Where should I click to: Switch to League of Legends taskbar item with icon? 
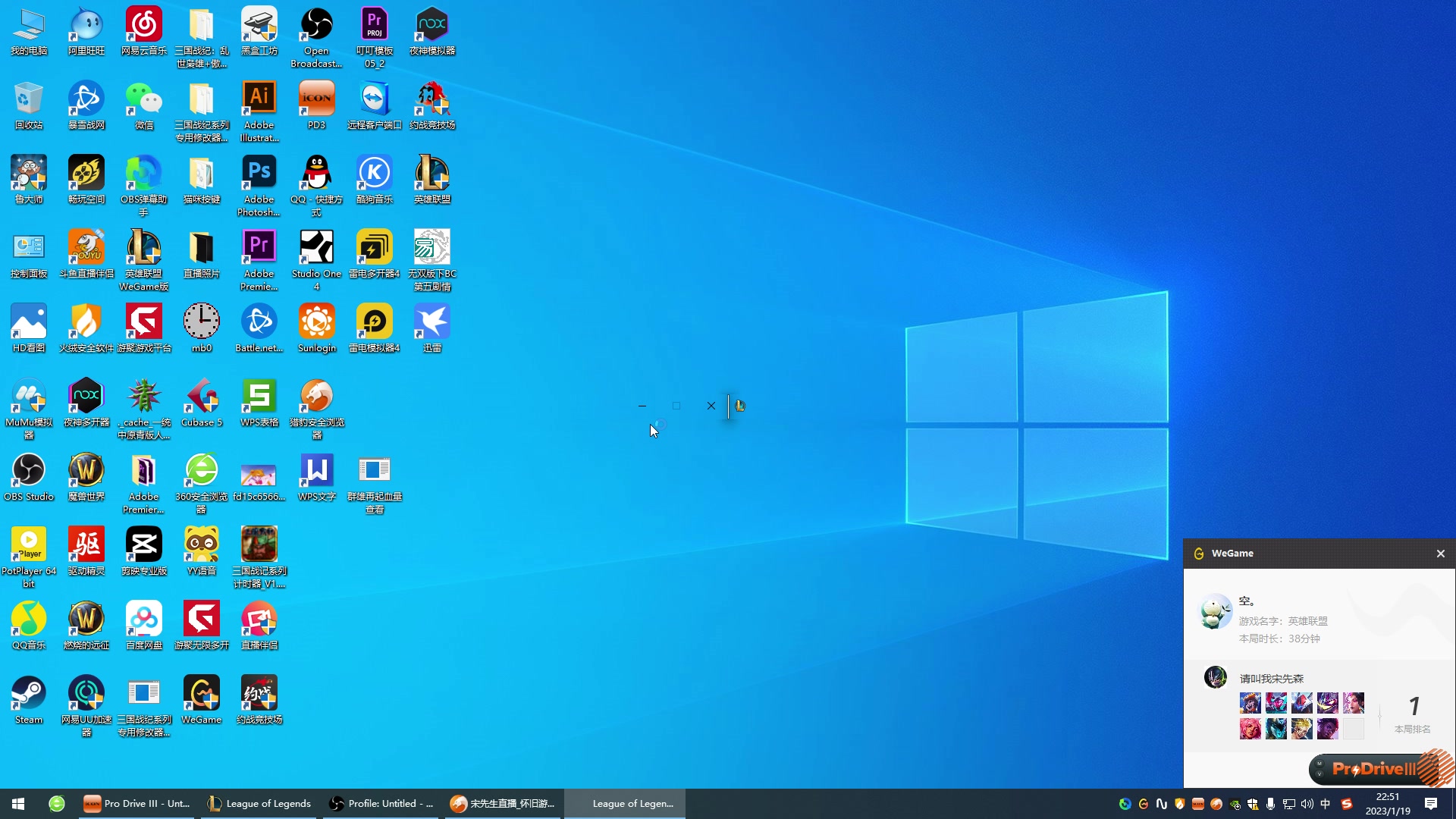(x=260, y=804)
